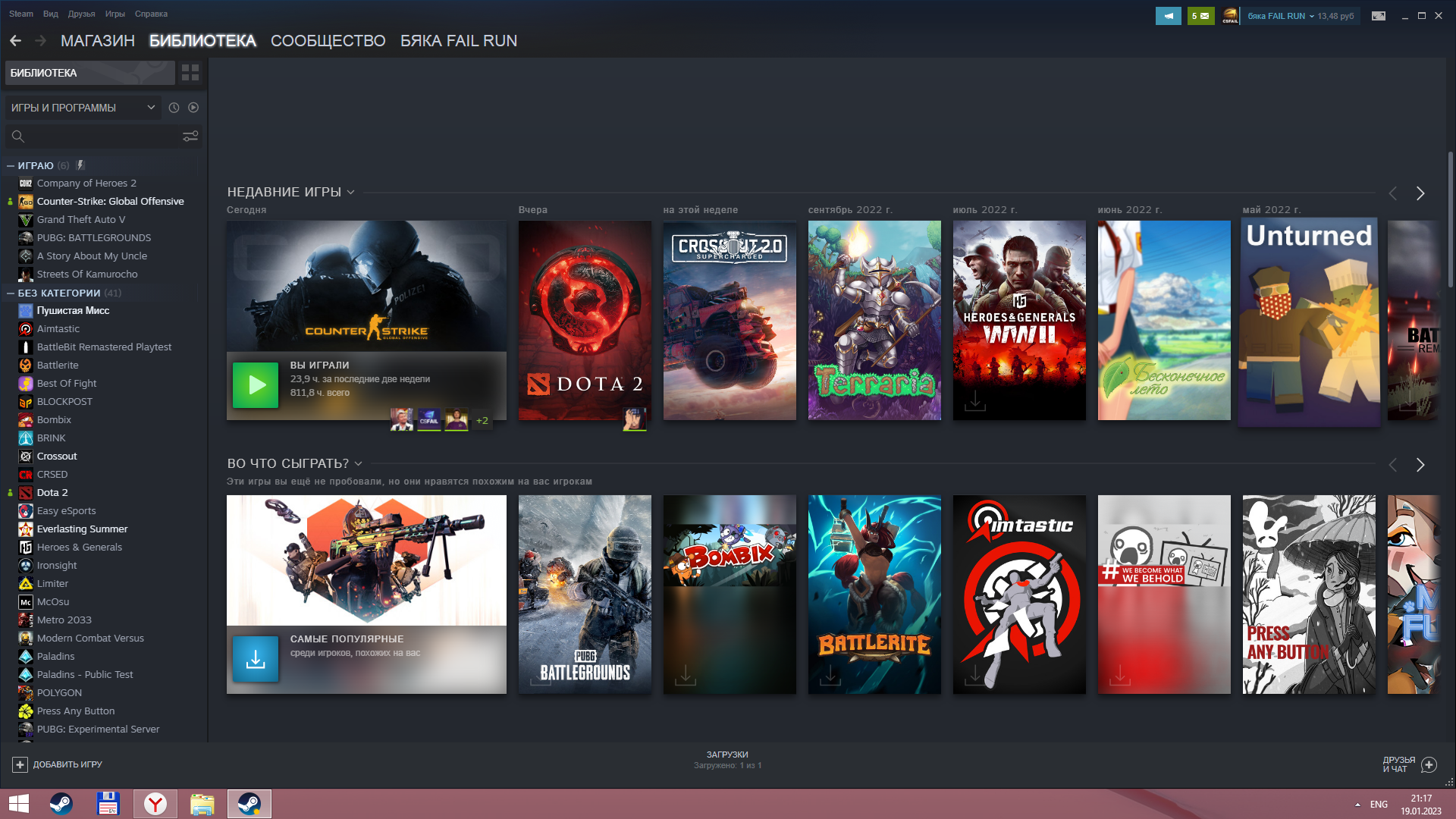Select Metro 2033 in list
The image size is (1456, 819).
click(64, 620)
